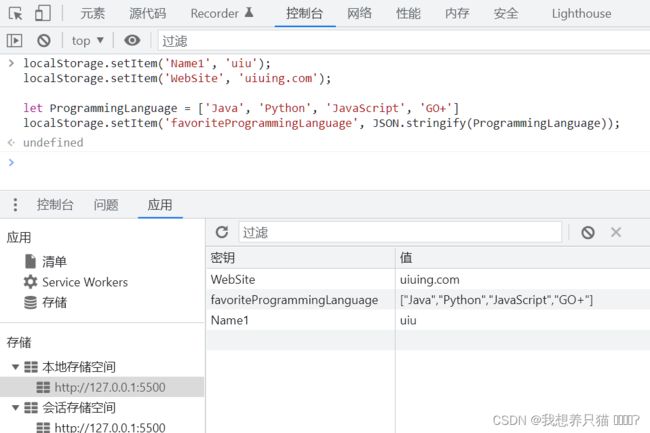This screenshot has height=433, width=650.
Task: Click the console 过滤 input field
Action: point(404,41)
